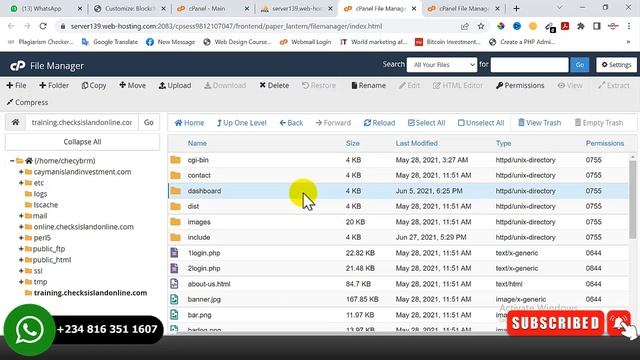
Task: Compress the selected item
Action: pyautogui.click(x=27, y=102)
